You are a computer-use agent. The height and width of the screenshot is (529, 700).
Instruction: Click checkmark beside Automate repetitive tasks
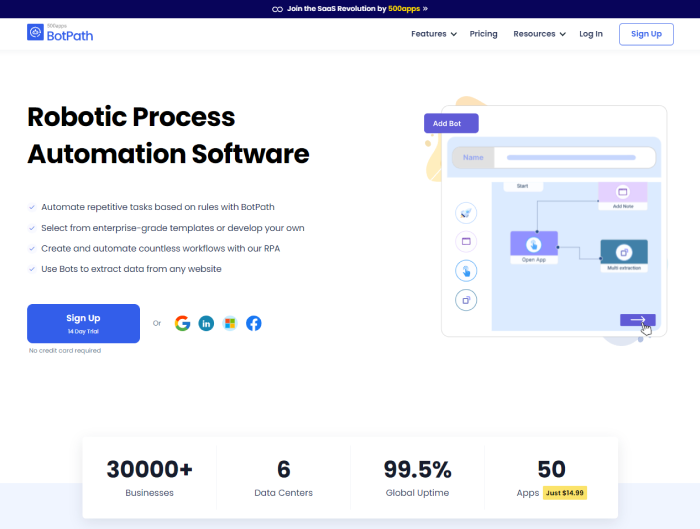click(32, 207)
